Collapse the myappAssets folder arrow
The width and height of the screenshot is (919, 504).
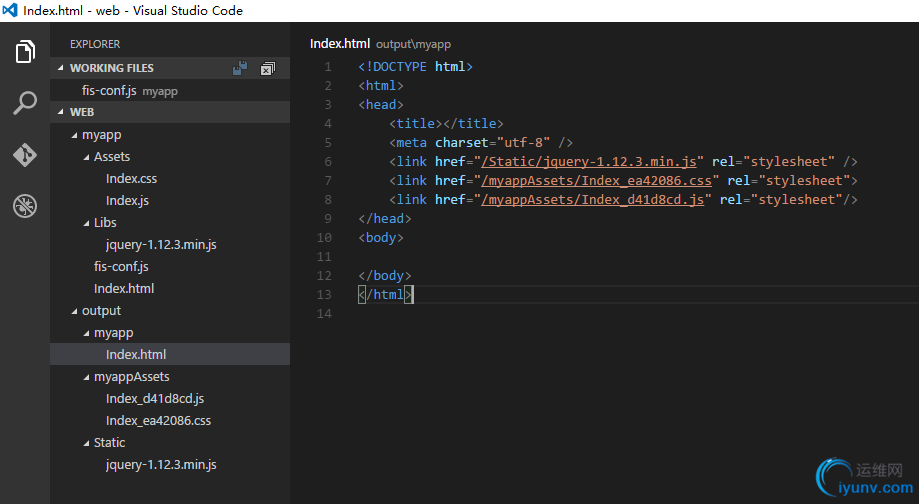point(86,377)
